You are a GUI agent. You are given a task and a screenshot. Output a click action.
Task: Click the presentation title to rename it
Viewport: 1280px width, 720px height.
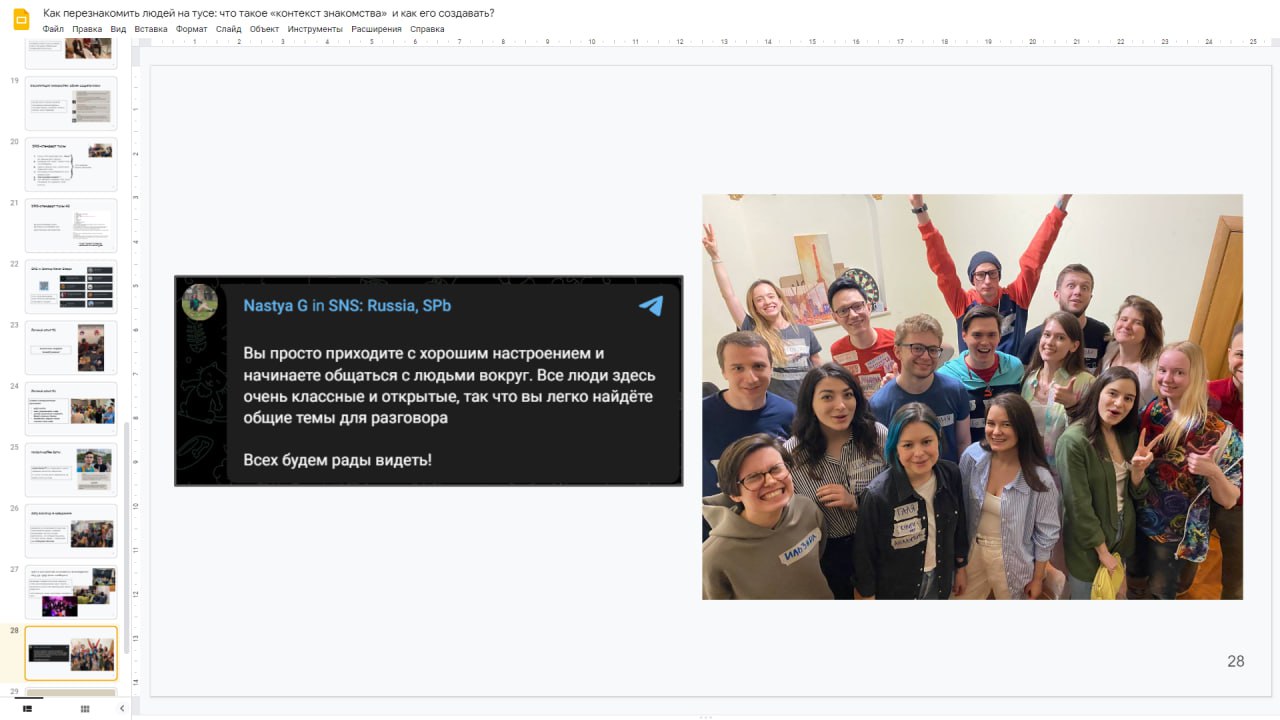269,13
